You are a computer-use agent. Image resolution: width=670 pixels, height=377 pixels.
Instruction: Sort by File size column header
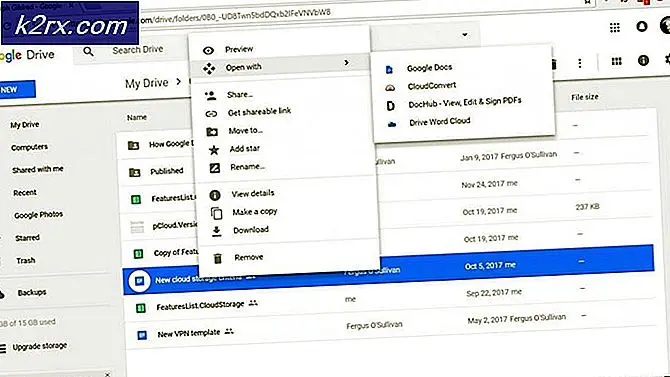585,97
